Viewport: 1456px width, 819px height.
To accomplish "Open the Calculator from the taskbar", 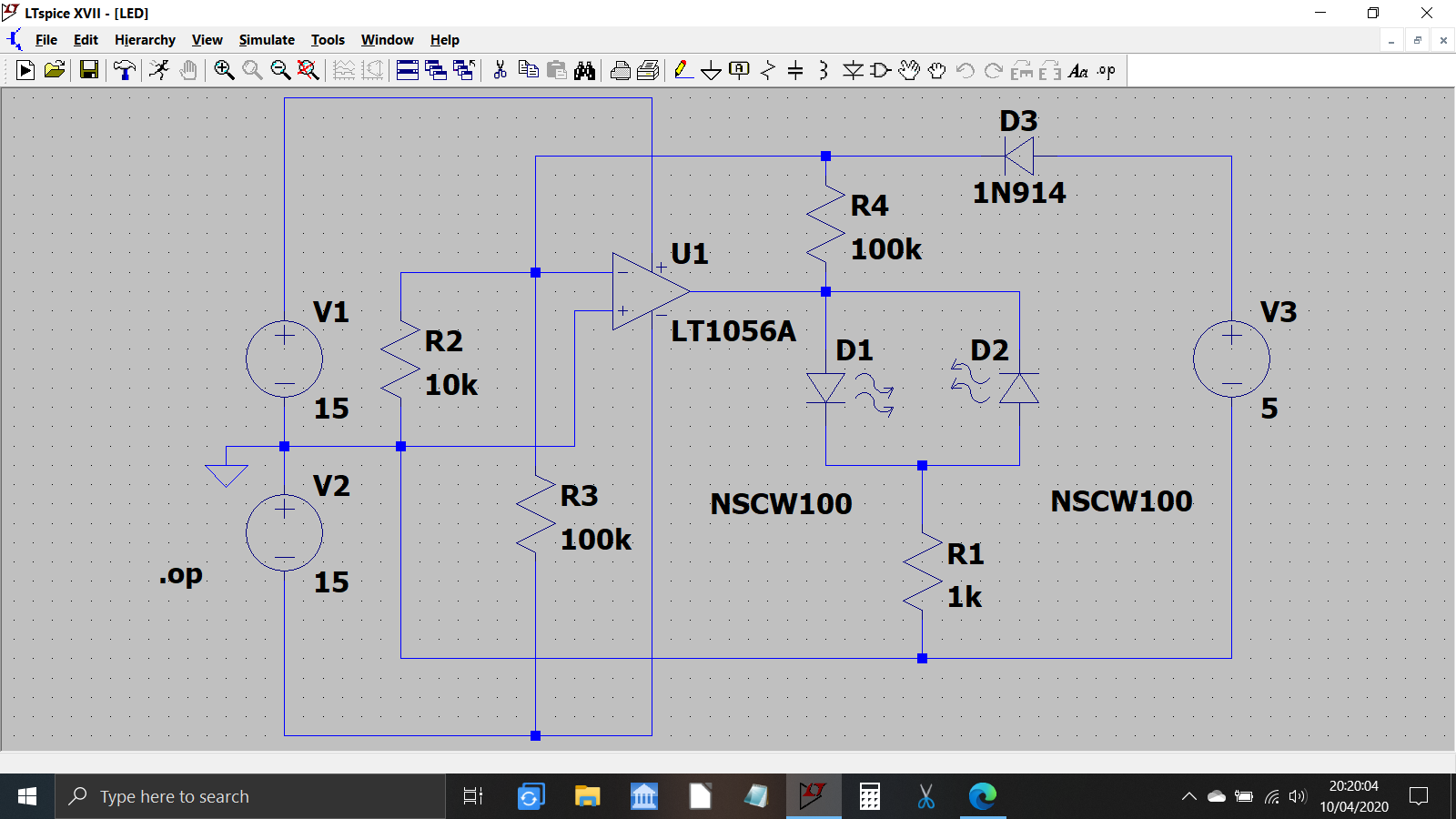I will pyautogui.click(x=870, y=796).
